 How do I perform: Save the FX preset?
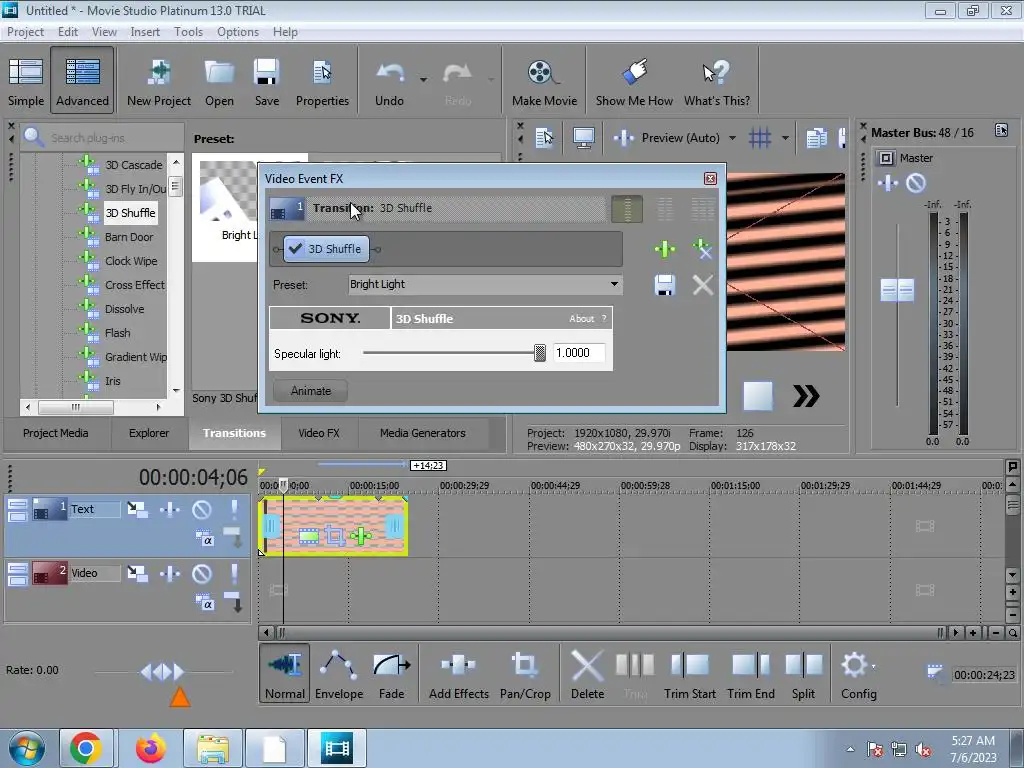(665, 285)
